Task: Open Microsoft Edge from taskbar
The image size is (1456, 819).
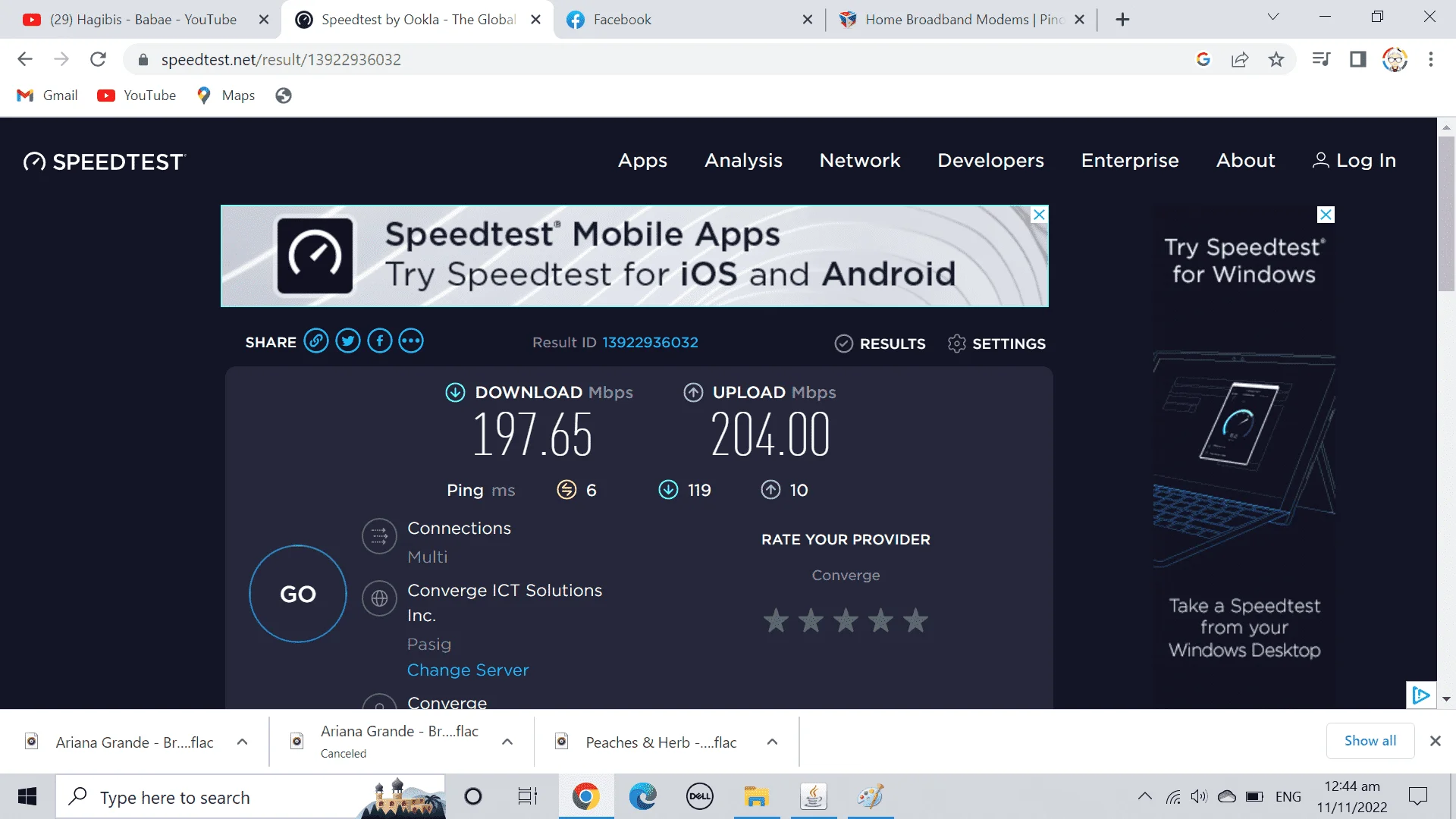Action: pos(643,796)
